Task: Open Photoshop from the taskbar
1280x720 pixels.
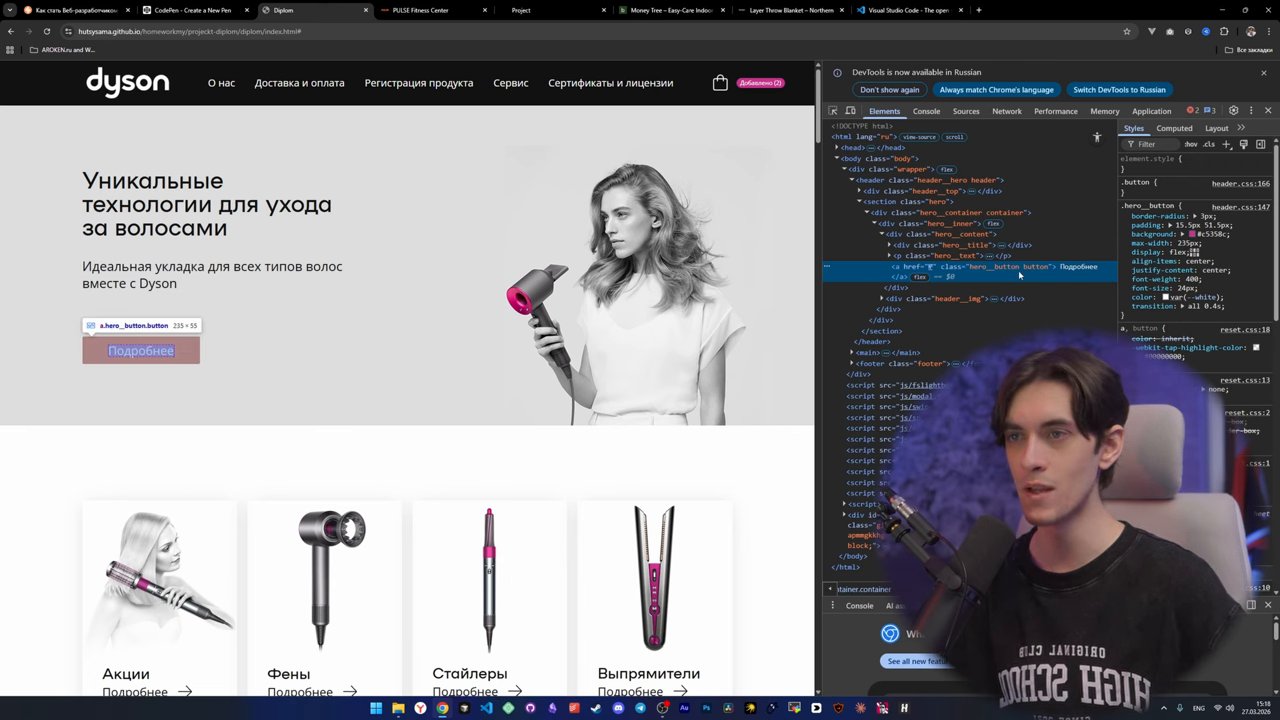Action: tap(706, 708)
